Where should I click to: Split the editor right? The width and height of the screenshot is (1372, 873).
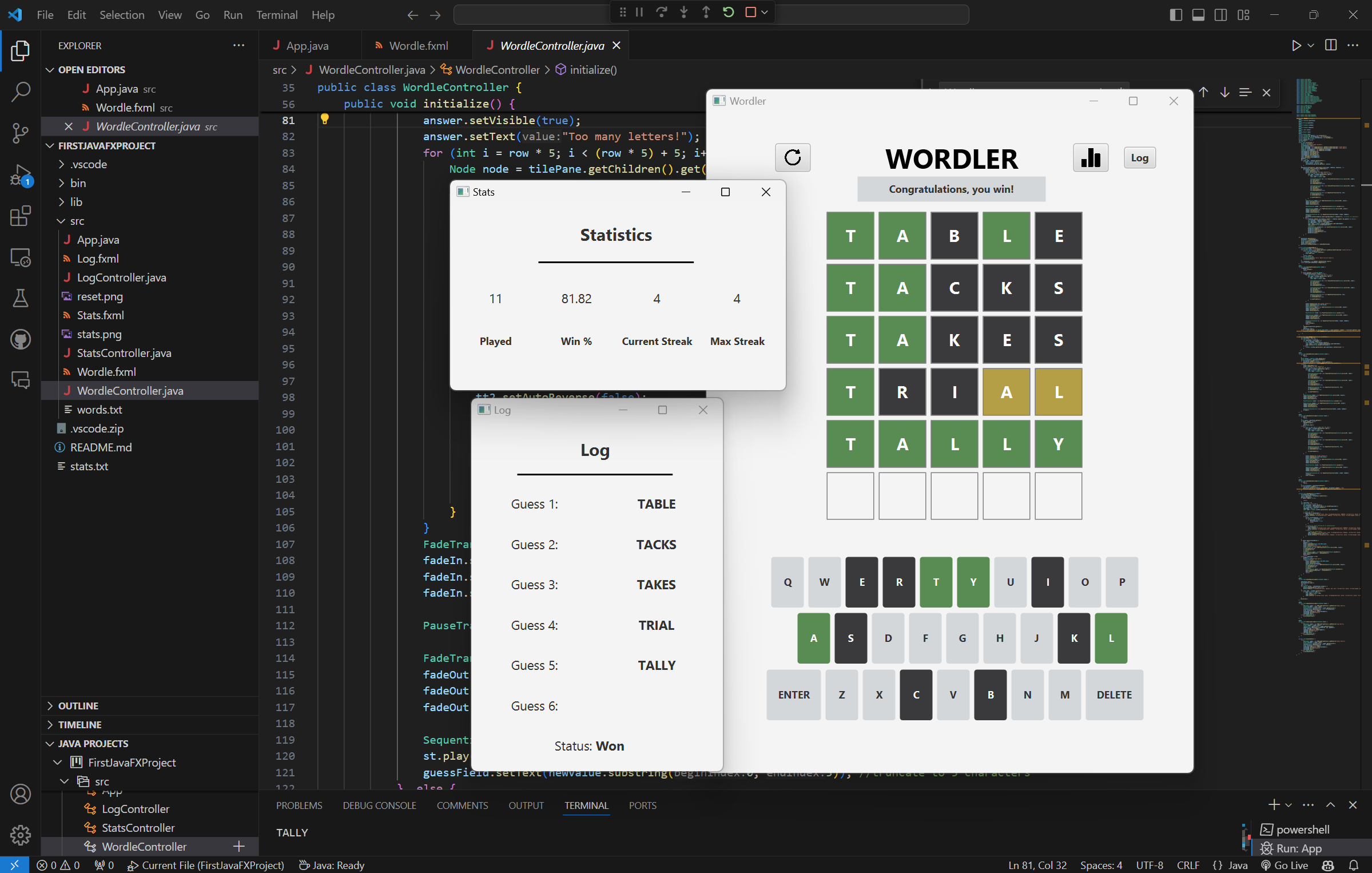pos(1331,45)
